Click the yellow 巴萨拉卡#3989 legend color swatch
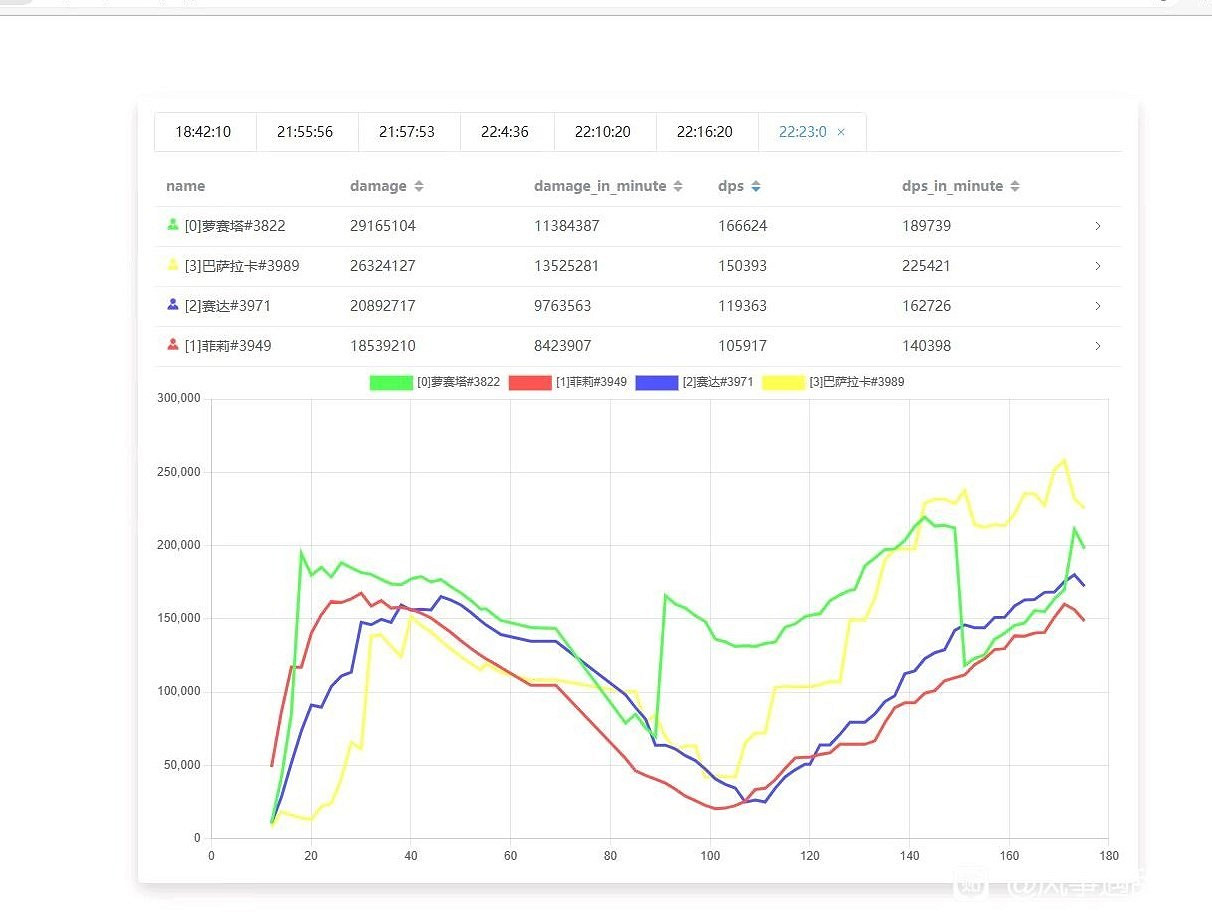The image size is (1212, 914). click(x=783, y=382)
